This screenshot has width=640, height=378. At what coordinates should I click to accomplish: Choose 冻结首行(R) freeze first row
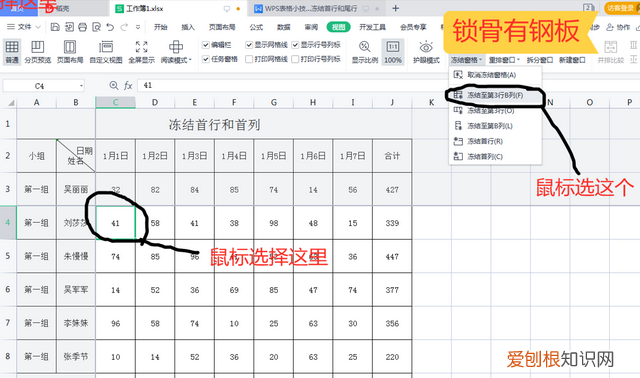495,141
